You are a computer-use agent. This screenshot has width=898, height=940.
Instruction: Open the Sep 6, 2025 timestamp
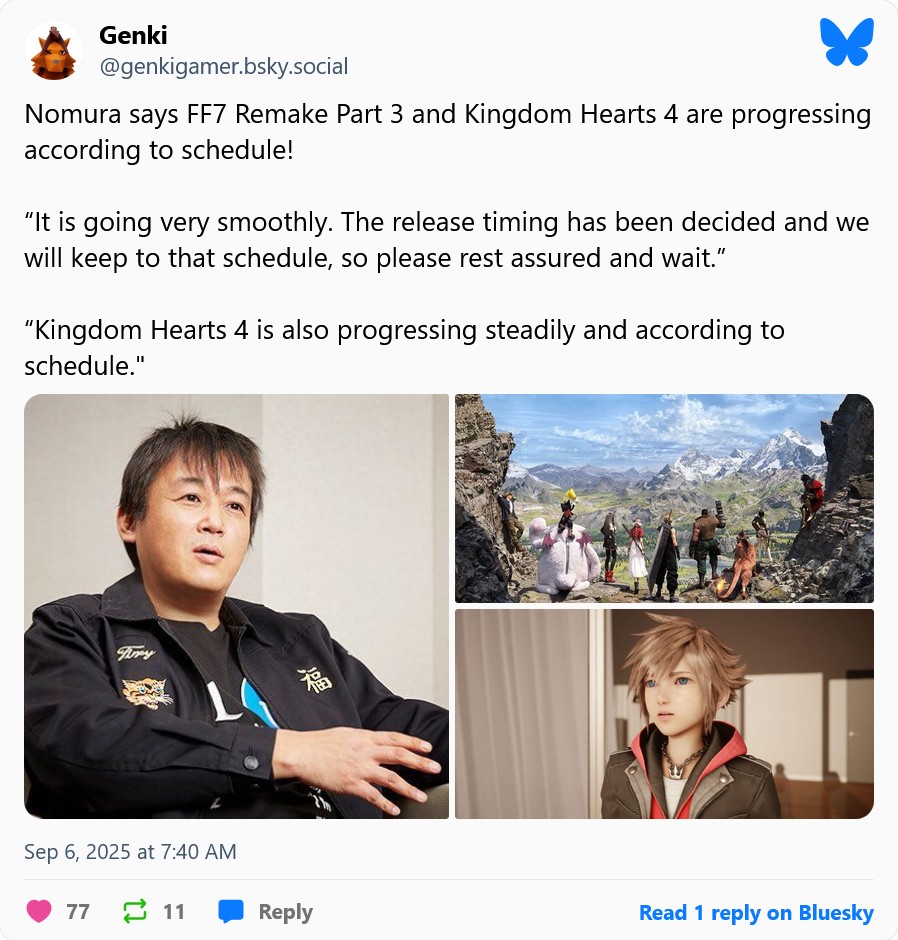click(130, 851)
